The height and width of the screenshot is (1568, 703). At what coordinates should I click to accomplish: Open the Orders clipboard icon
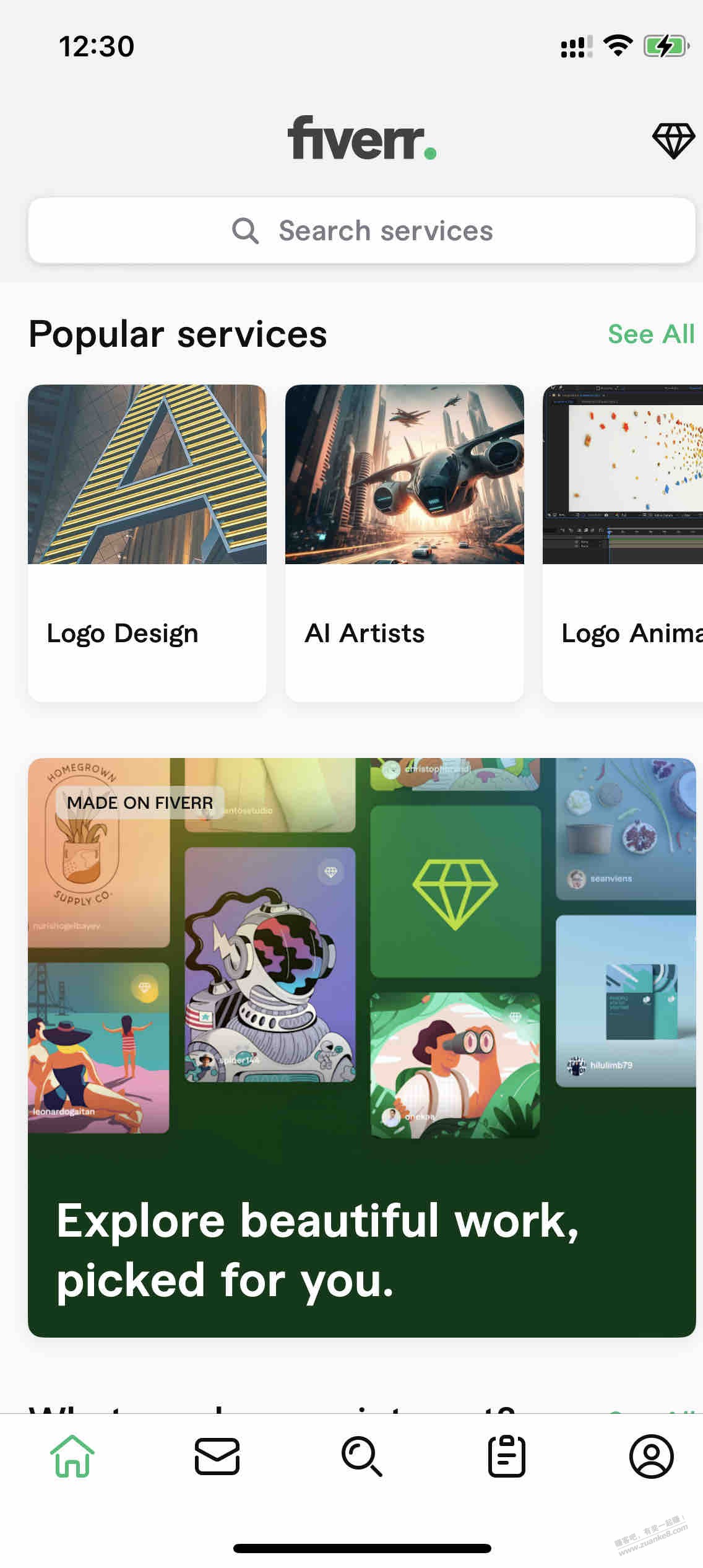tap(507, 1456)
